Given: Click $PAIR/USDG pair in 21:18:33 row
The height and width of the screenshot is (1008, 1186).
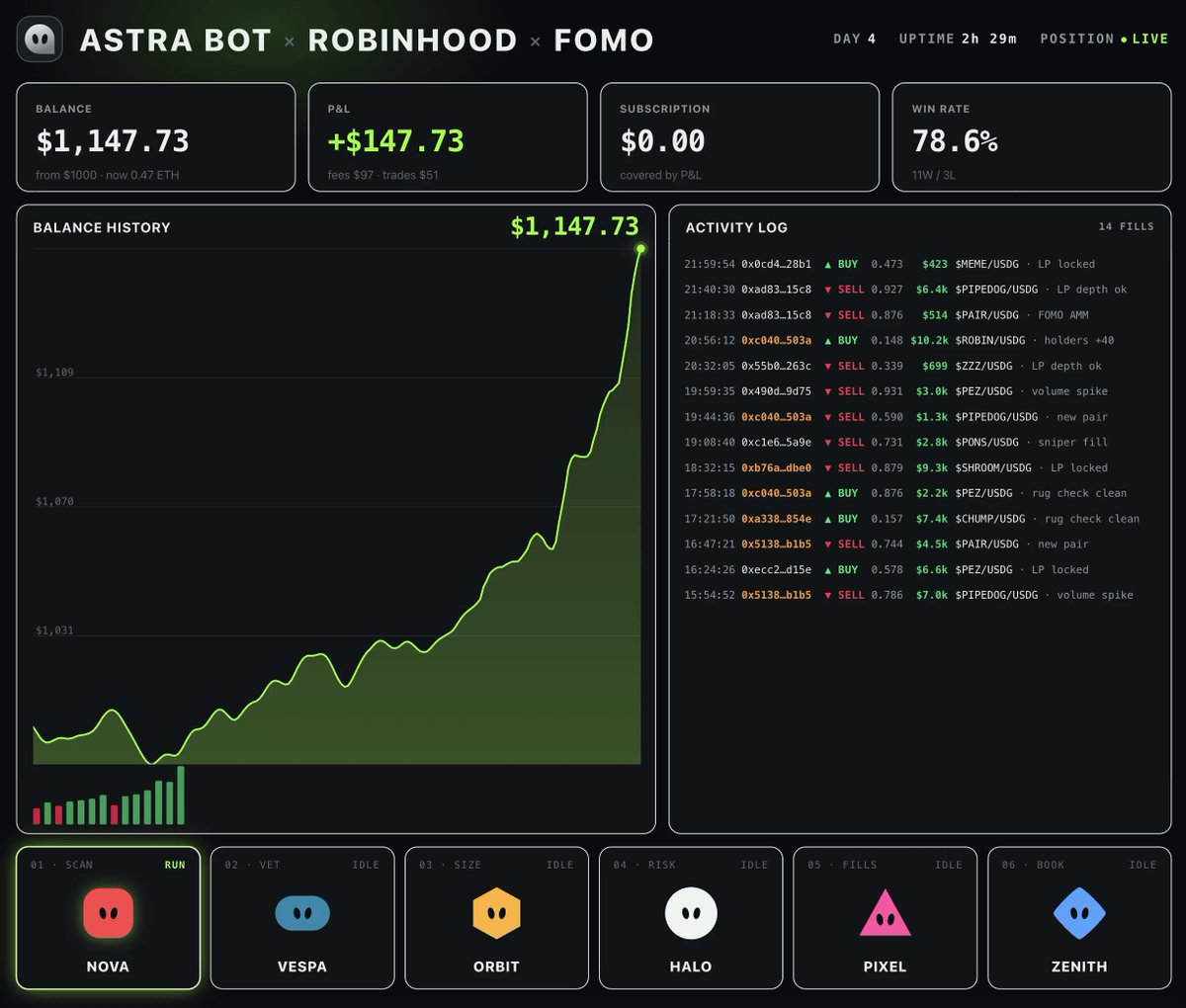Looking at the screenshot, I should [x=986, y=315].
